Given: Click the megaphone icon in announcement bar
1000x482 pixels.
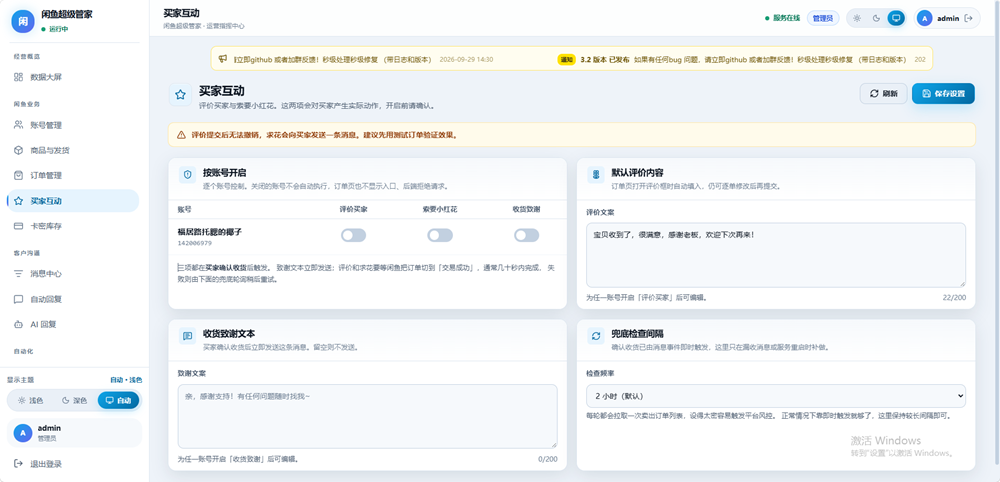Looking at the screenshot, I should (x=223, y=59).
